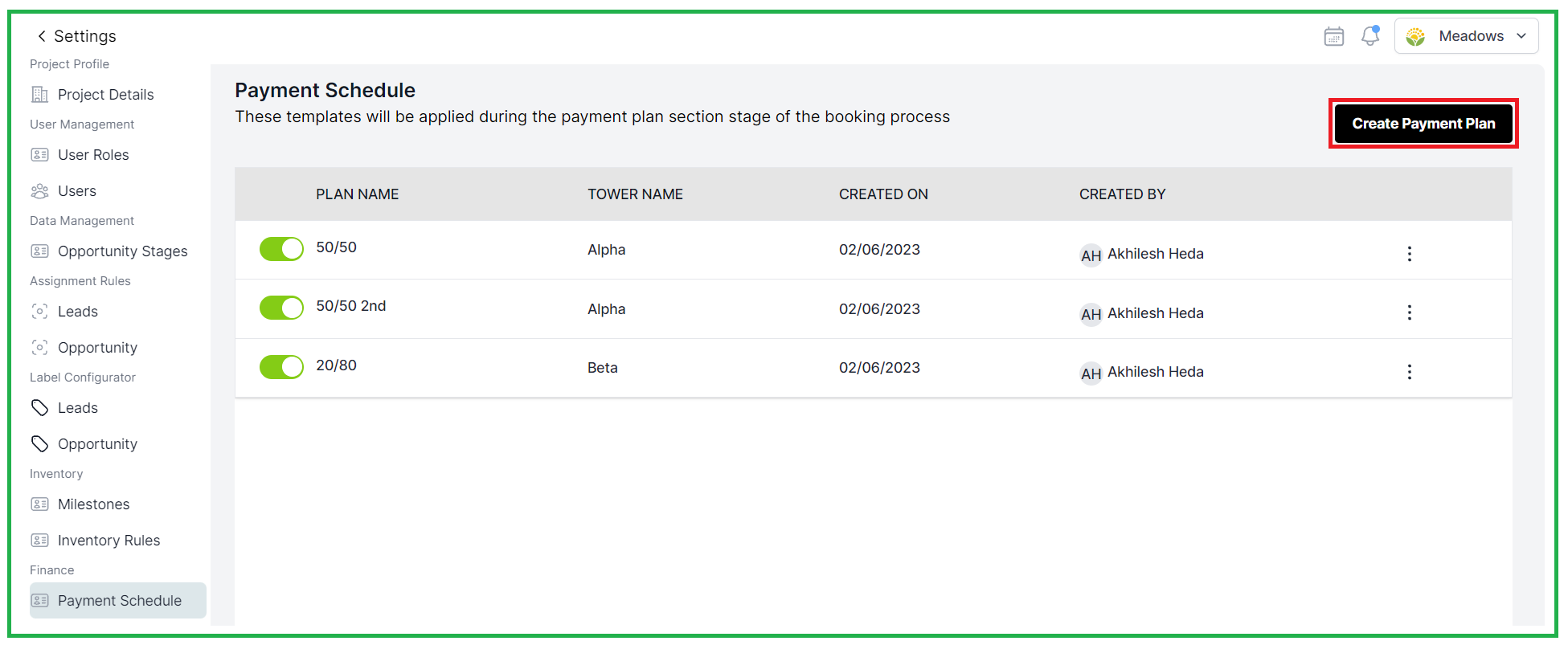Viewport: 1568px width, 645px height.
Task: Click 02/06/2023 date in the 20/80 row
Action: click(879, 368)
